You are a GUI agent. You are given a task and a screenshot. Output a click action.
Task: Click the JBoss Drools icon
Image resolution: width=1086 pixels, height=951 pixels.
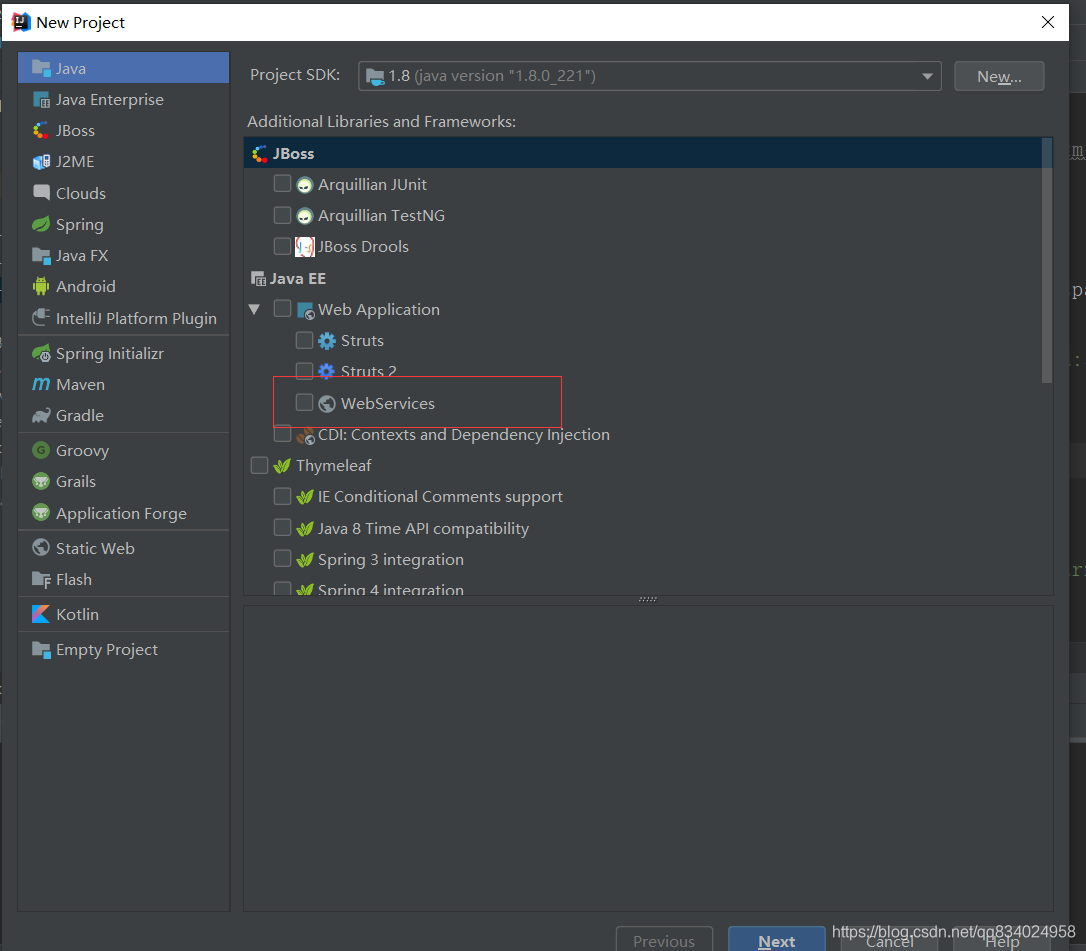(305, 247)
